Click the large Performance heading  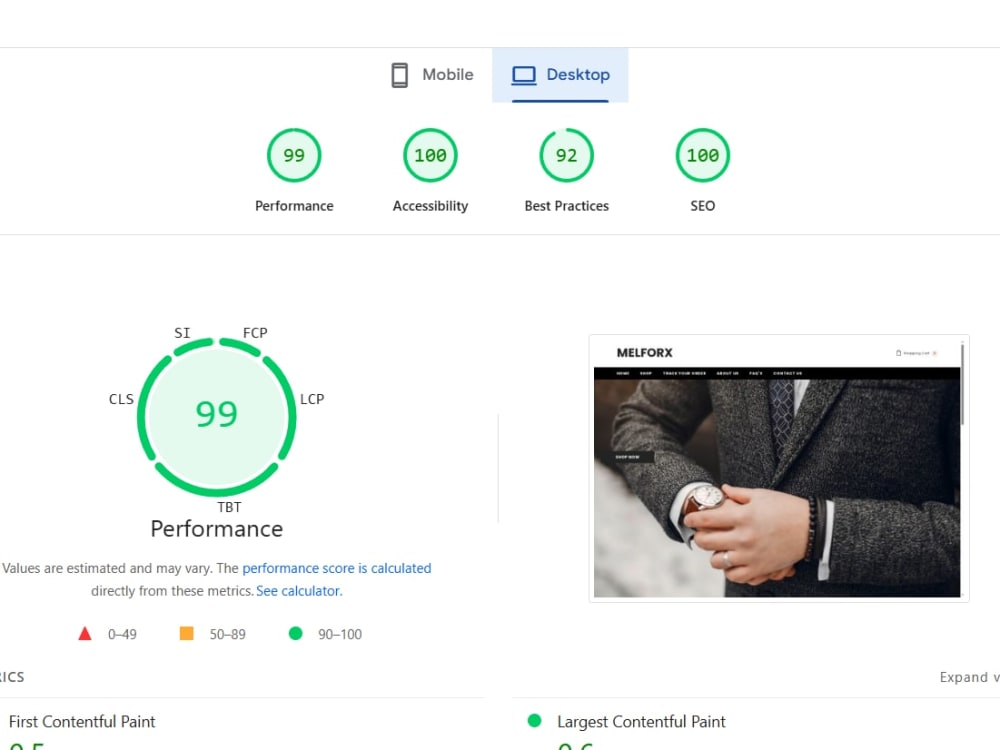217,529
